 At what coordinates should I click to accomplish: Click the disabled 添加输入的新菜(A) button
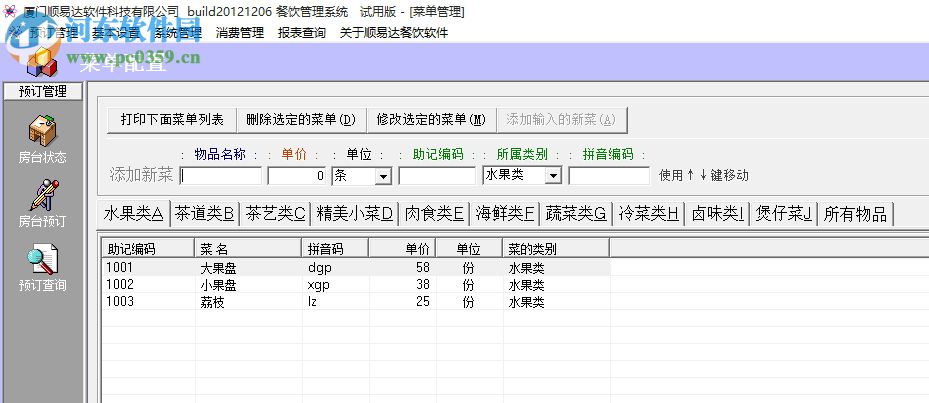561,120
